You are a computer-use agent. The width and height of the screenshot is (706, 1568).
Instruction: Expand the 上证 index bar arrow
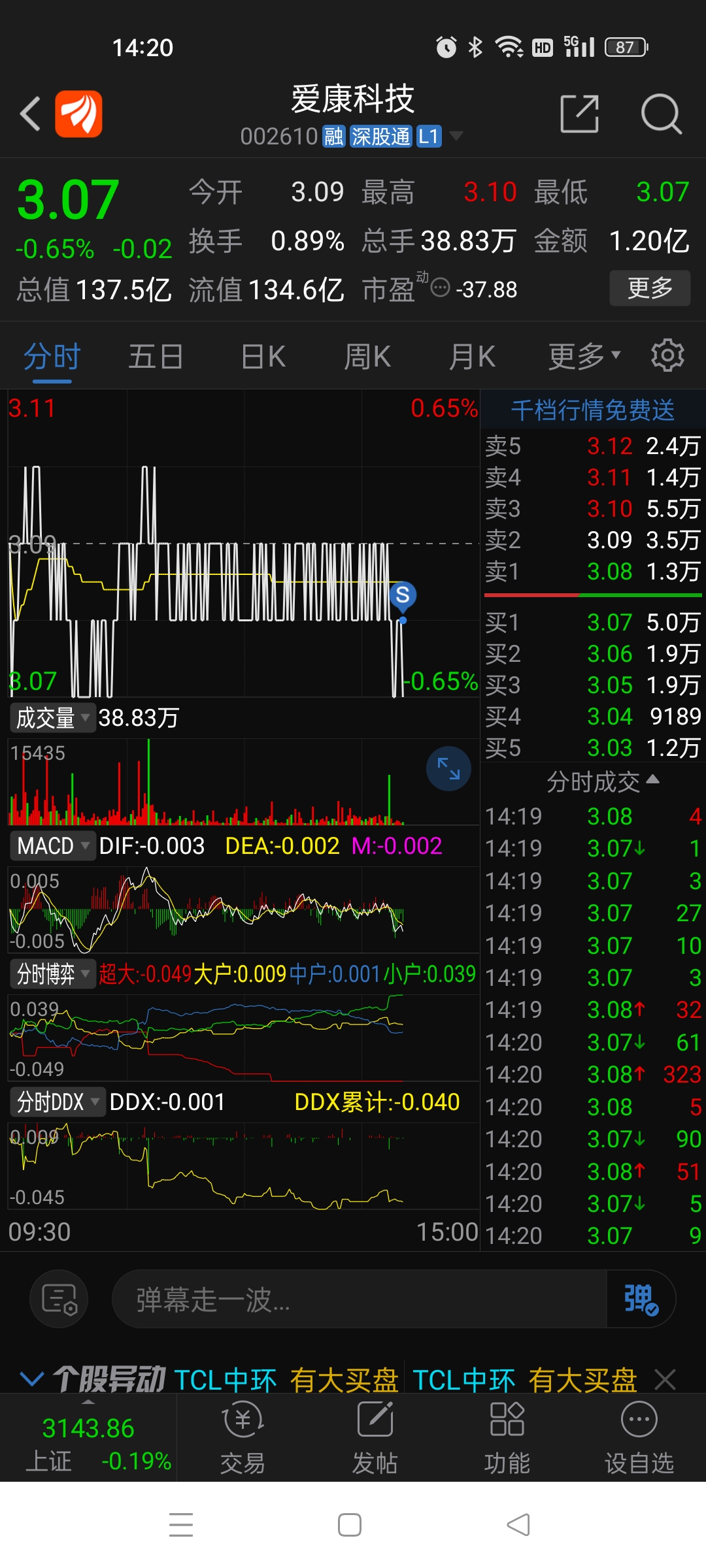coord(88,1401)
